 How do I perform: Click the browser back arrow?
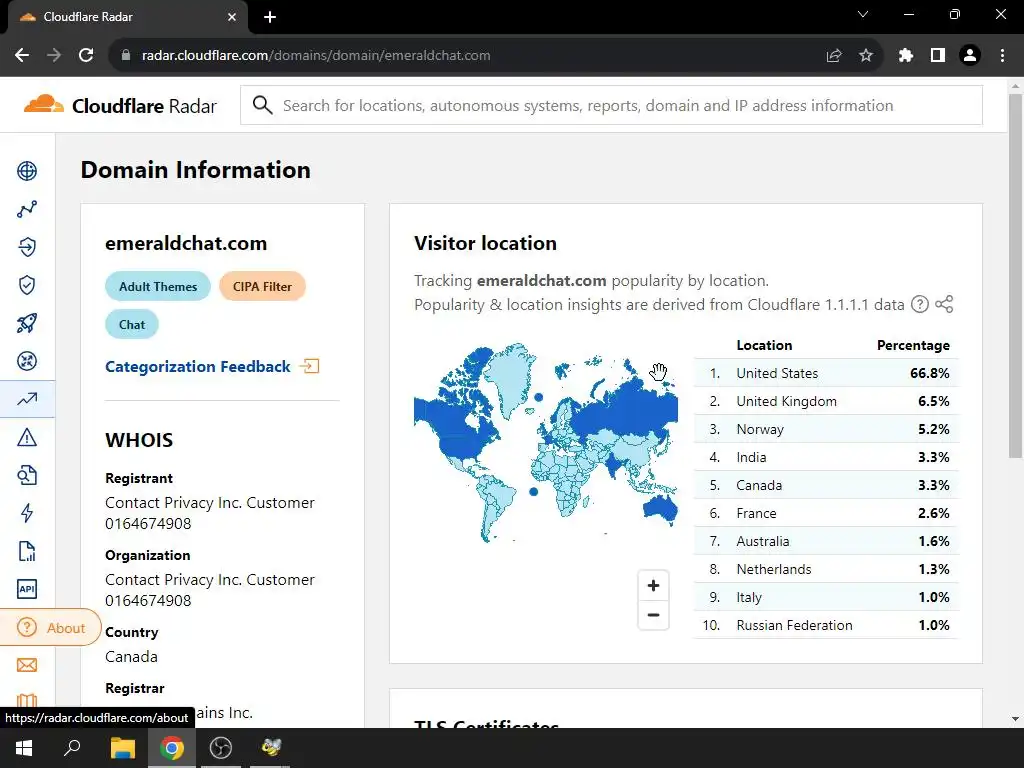tap(22, 56)
